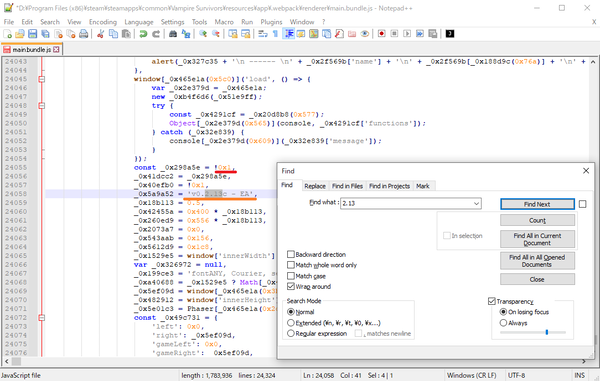Toggle synchronized vertical scrolling icon
This screenshot has width=600, height=381.
pos(233,34)
